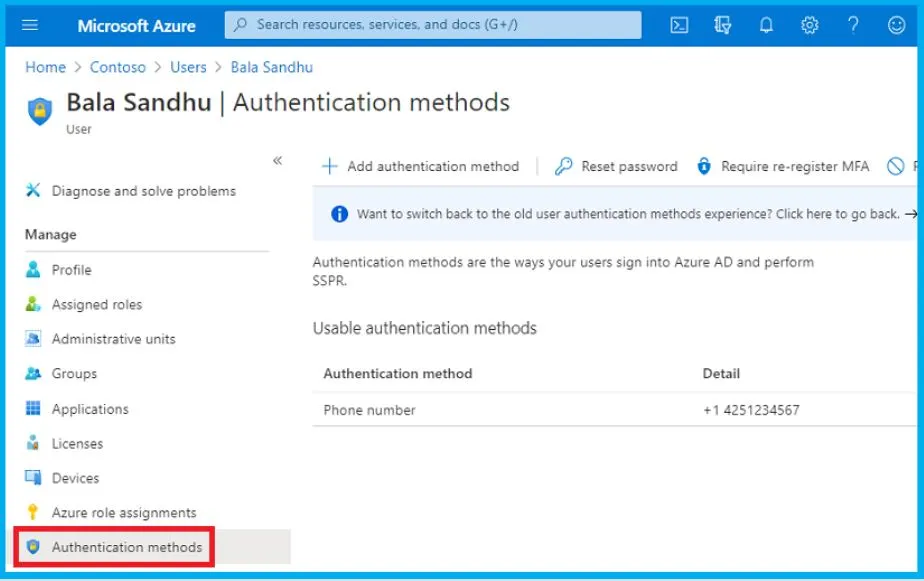Click the Applications grid icon

(33, 408)
